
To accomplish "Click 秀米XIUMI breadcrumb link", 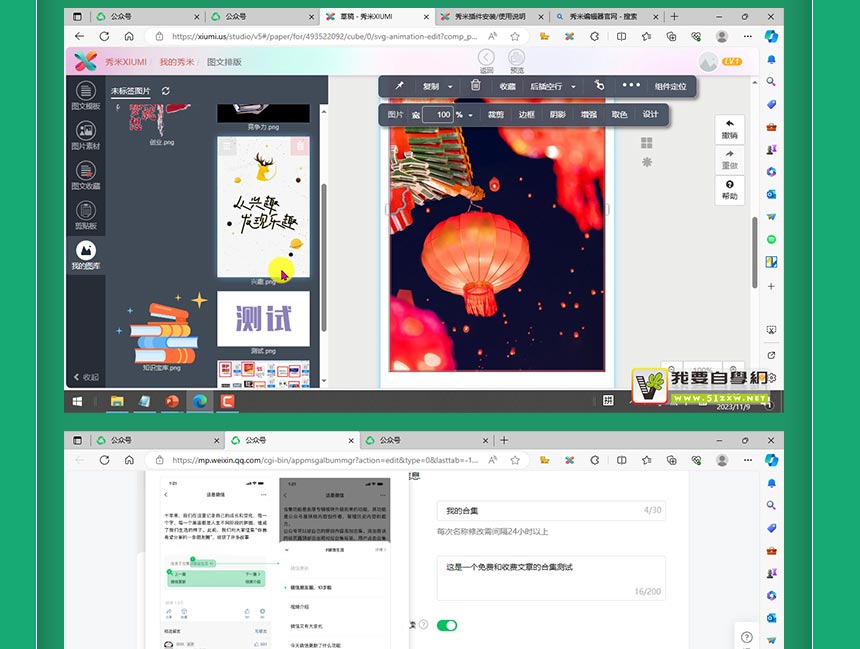I will (126, 62).
